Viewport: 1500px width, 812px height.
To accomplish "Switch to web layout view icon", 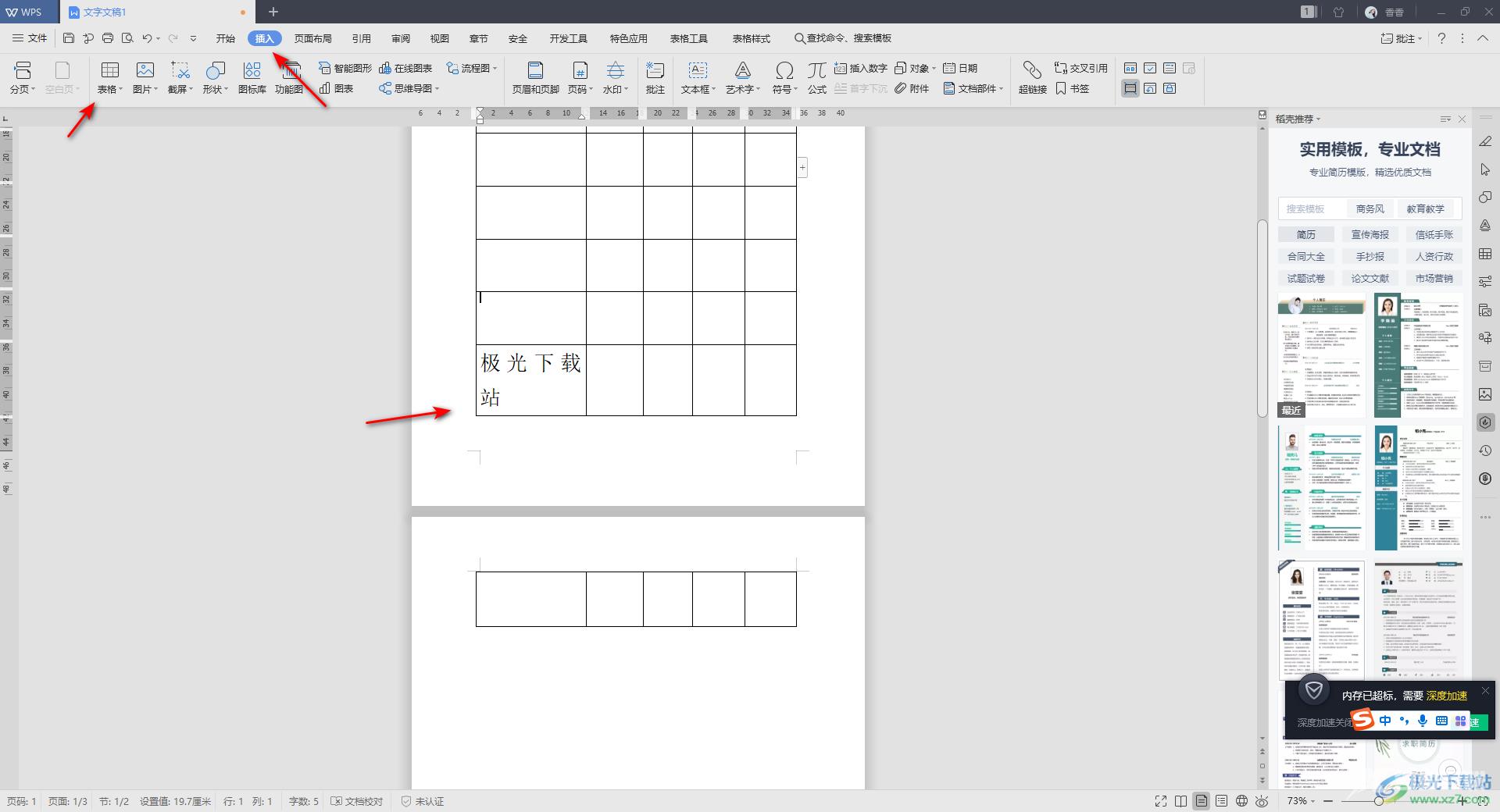I will (1241, 801).
